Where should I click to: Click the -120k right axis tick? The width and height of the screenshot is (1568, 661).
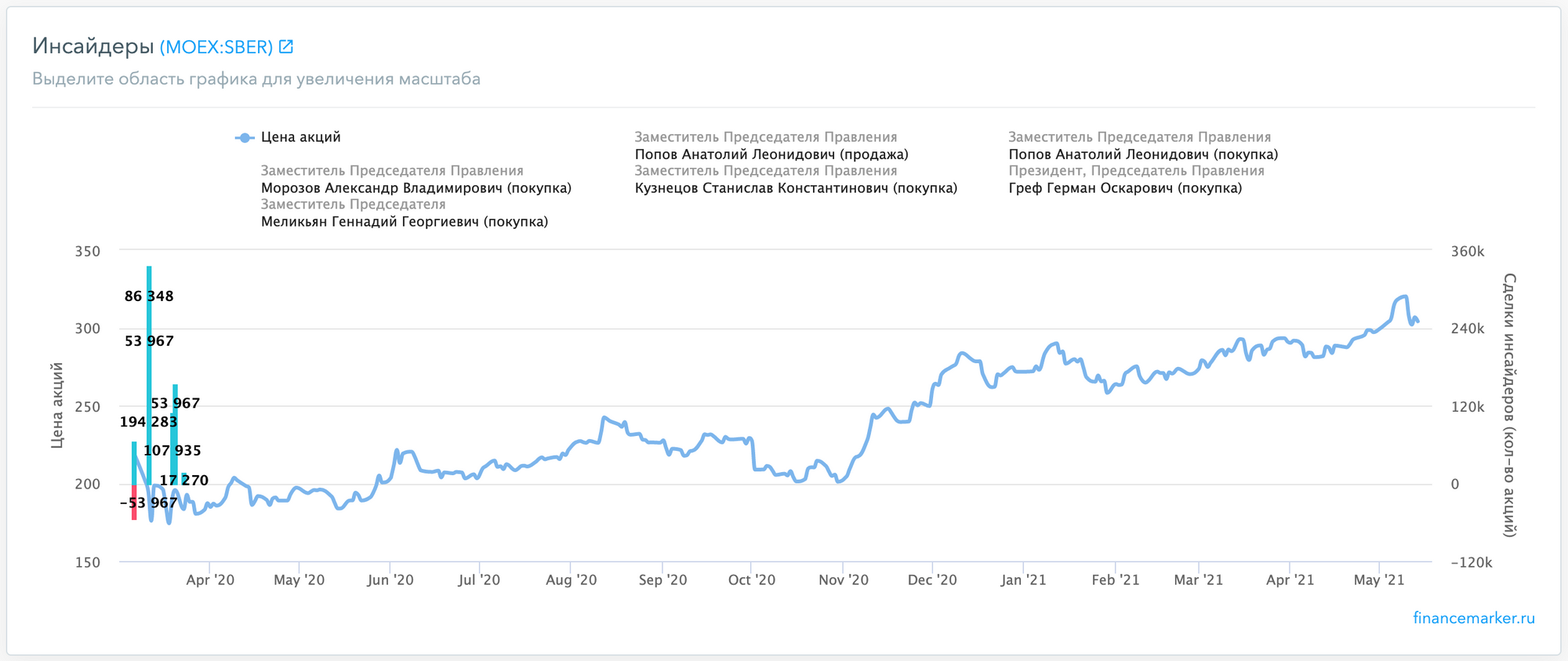(1472, 562)
